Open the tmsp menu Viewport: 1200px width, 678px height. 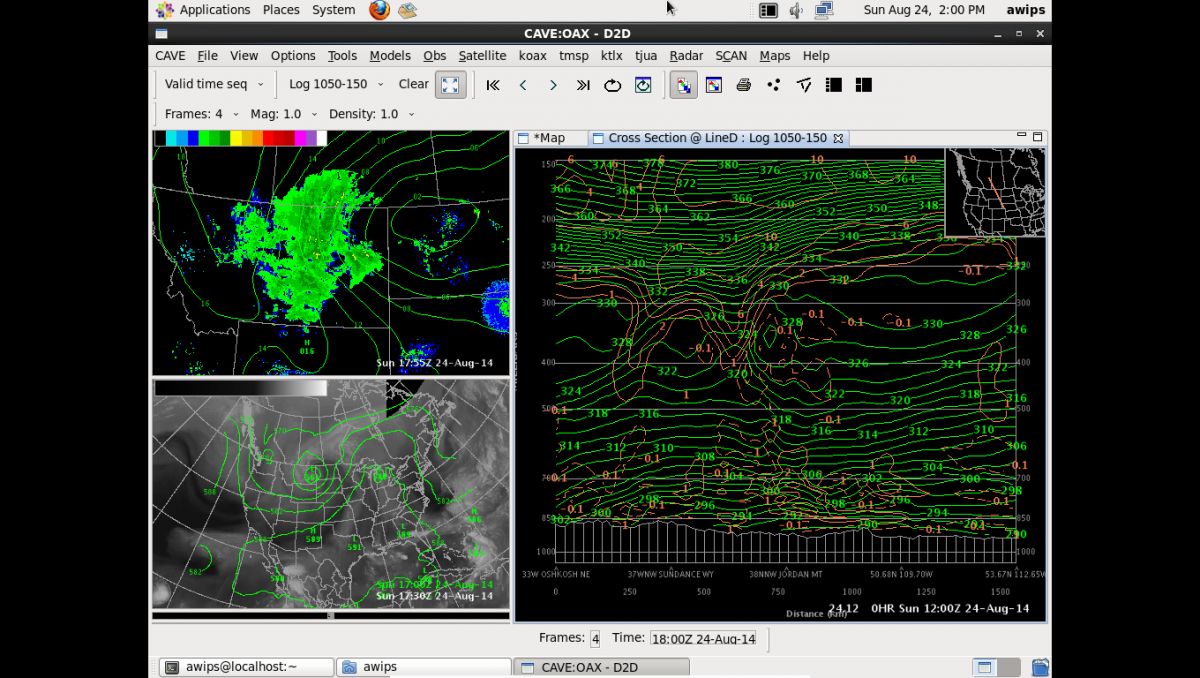pyautogui.click(x=574, y=56)
